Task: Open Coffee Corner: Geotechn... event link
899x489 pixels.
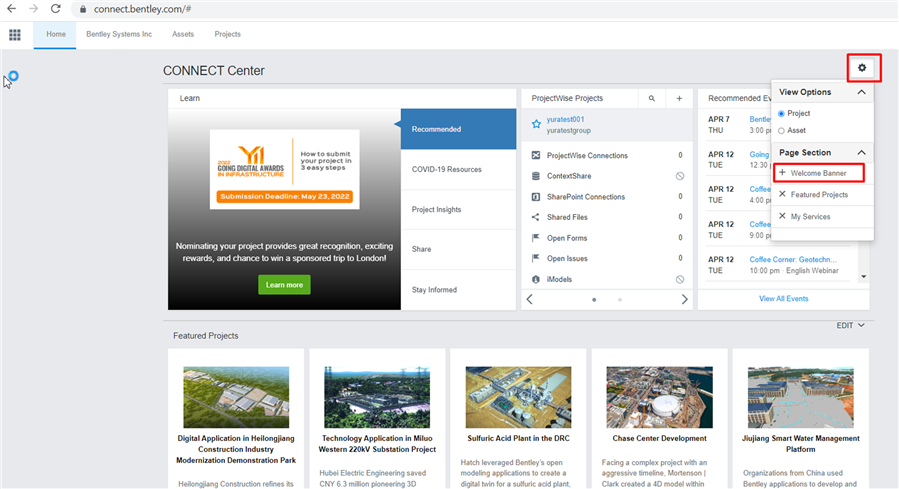Action: 793,259
